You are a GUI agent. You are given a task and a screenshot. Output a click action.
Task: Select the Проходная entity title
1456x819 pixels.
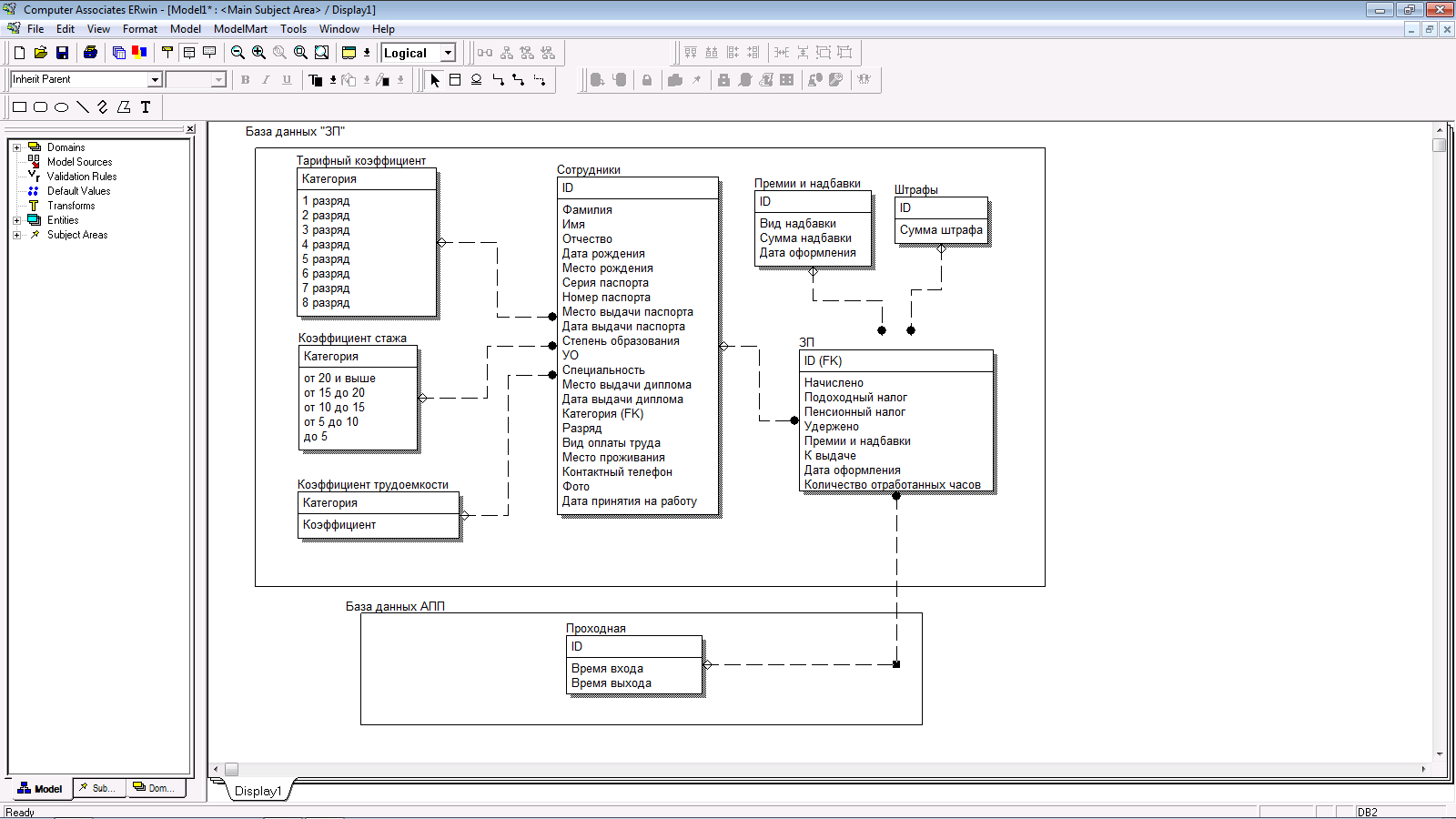[596, 628]
